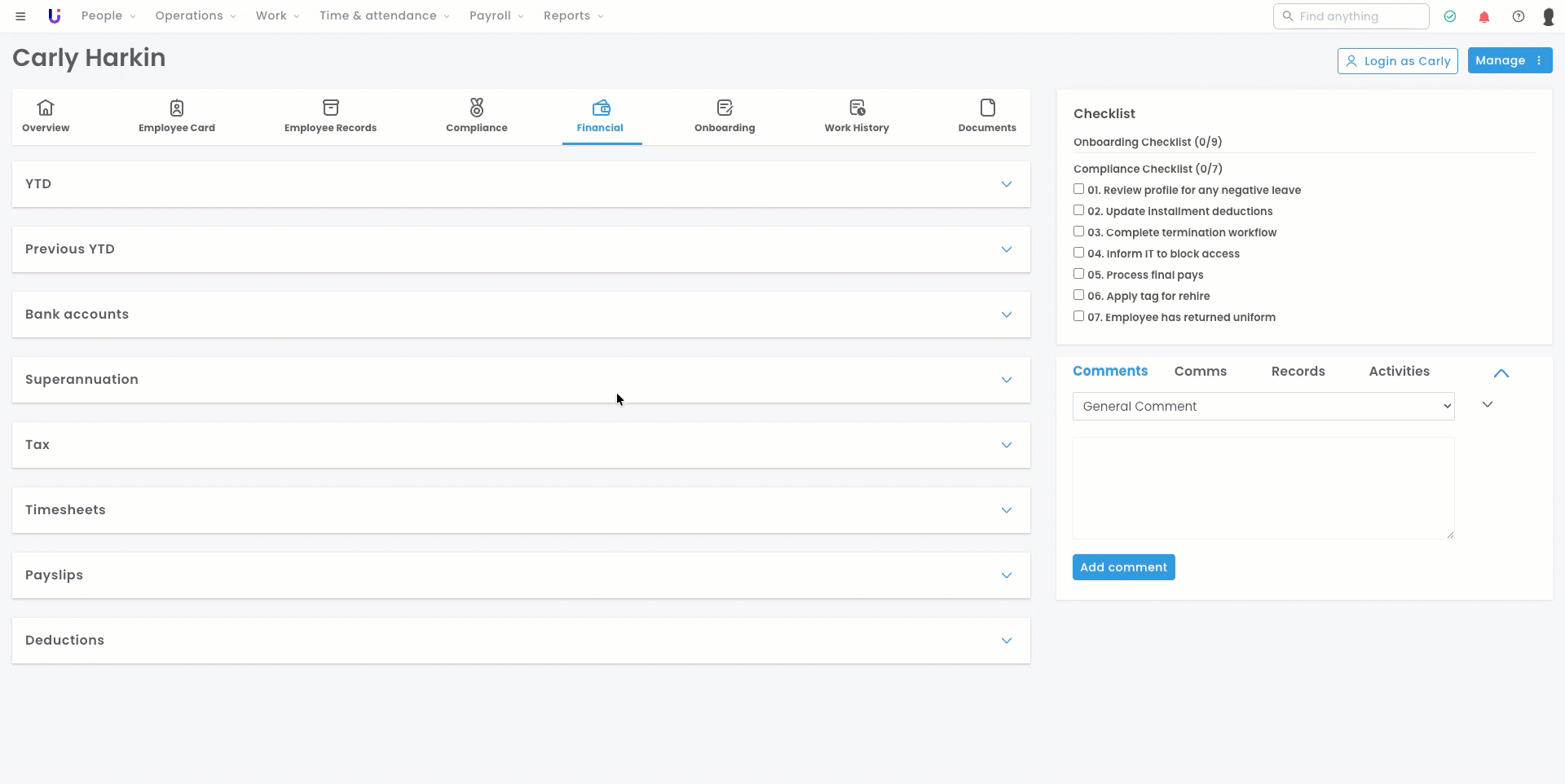The height and width of the screenshot is (784, 1565).
Task: Click the Checklist panel heading
Action: coord(1104,114)
